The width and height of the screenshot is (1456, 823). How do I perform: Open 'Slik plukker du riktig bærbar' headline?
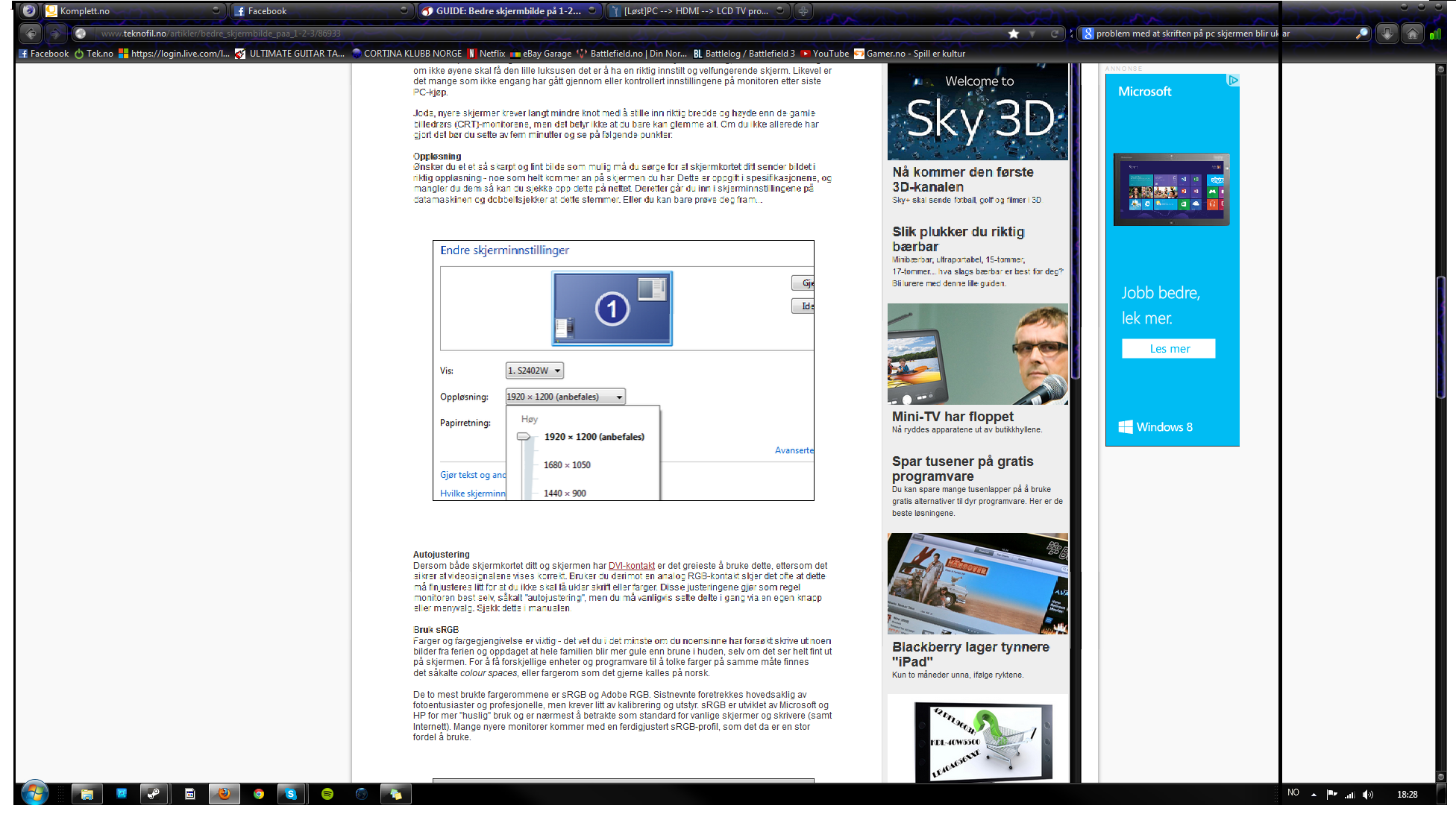958,239
